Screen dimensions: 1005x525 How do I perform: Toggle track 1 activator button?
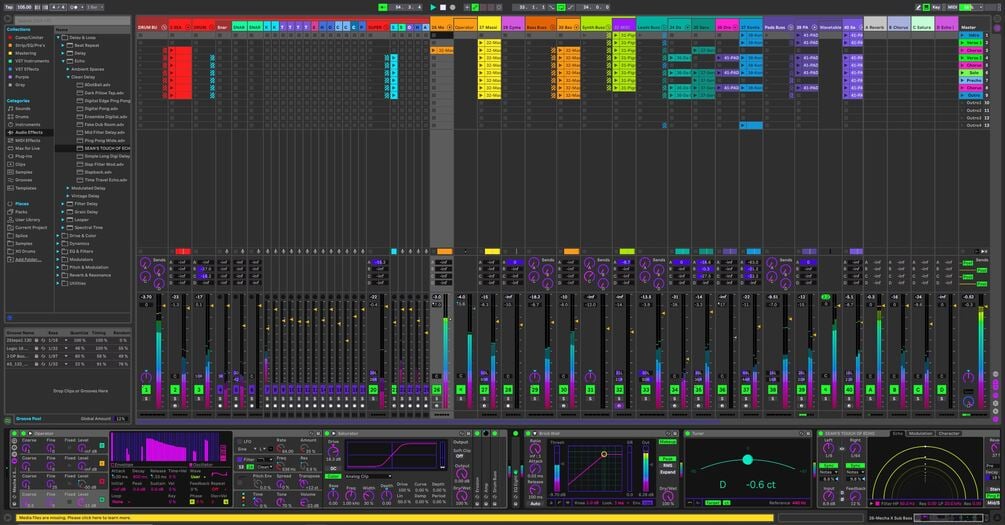point(146,389)
